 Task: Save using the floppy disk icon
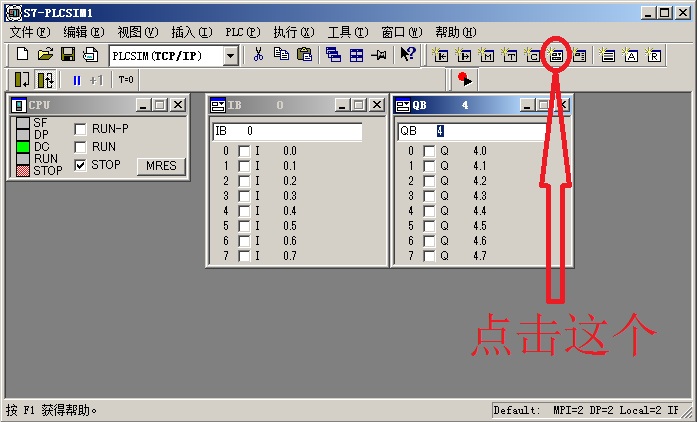point(68,55)
